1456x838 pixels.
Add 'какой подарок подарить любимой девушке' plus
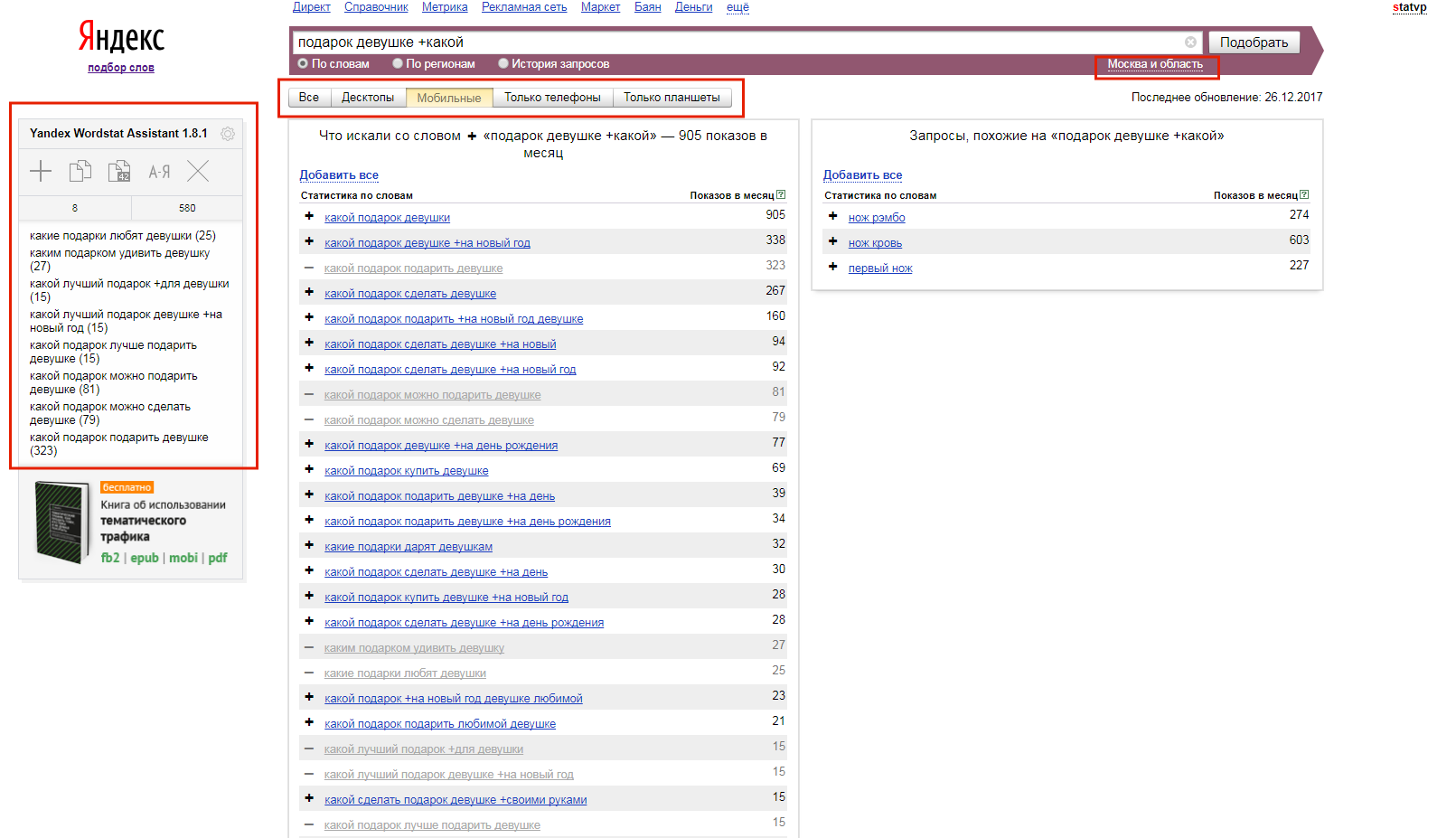tap(309, 722)
